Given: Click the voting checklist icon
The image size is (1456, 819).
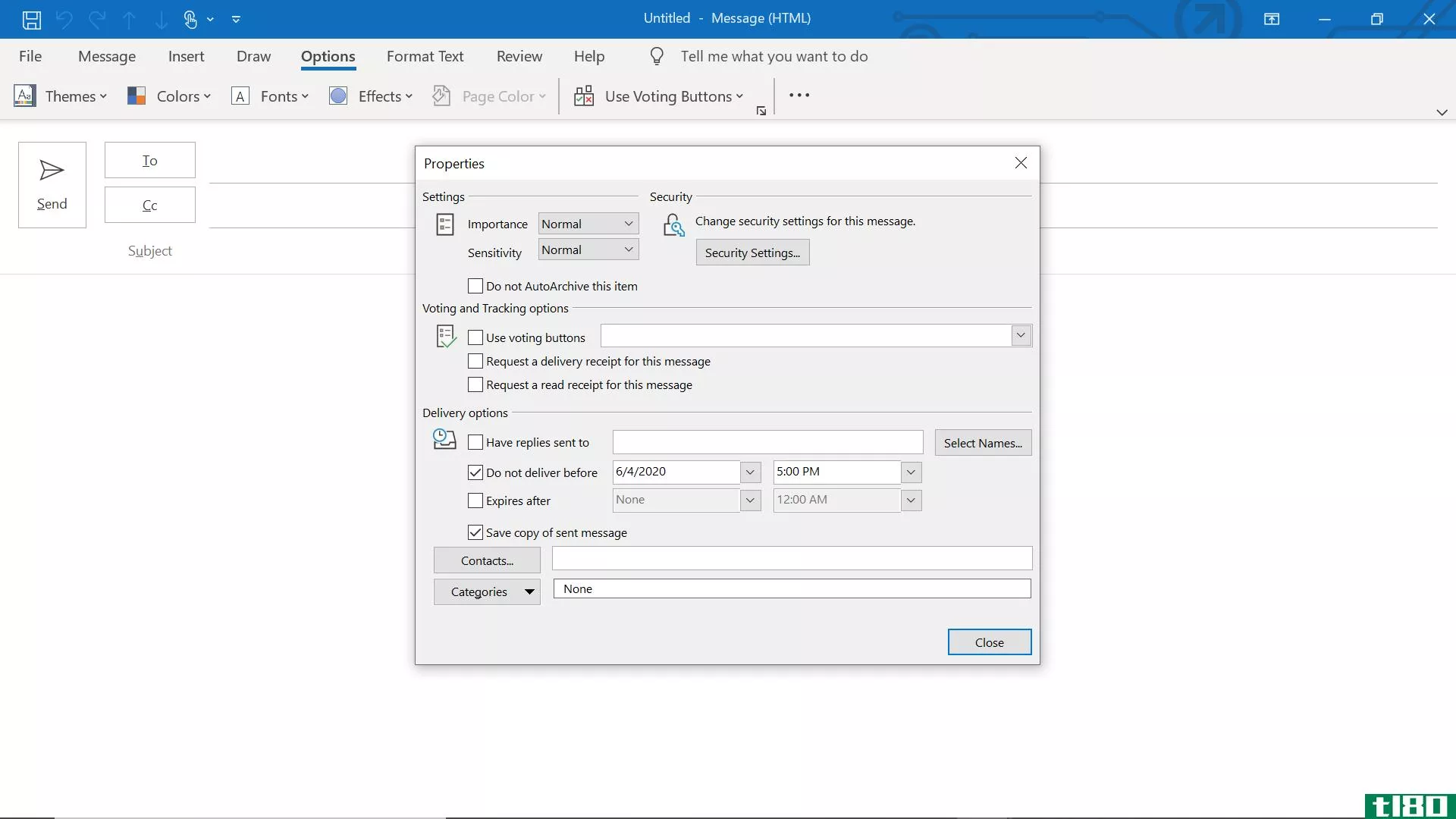Looking at the screenshot, I should point(446,336).
